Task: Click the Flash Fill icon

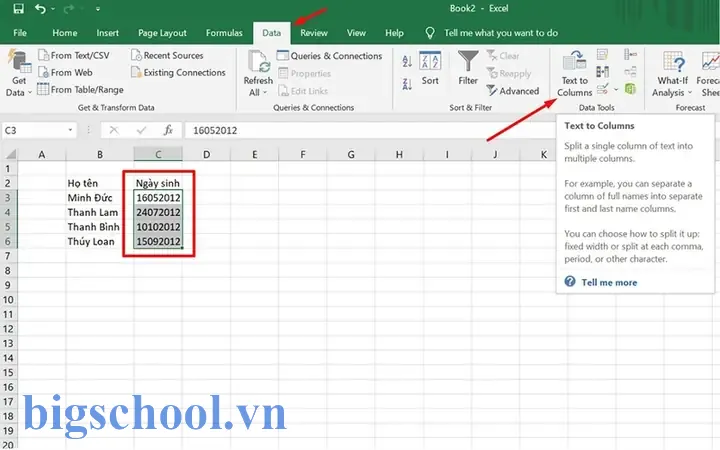Action: click(x=602, y=55)
